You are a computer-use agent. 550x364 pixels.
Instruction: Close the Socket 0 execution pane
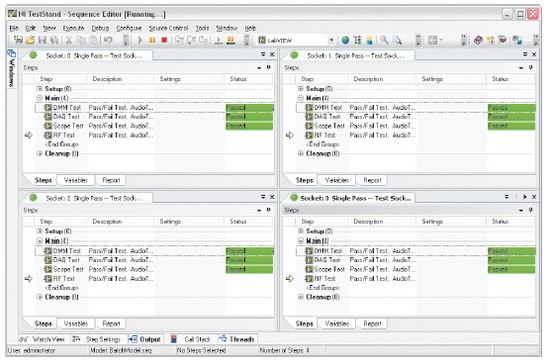coord(272,54)
